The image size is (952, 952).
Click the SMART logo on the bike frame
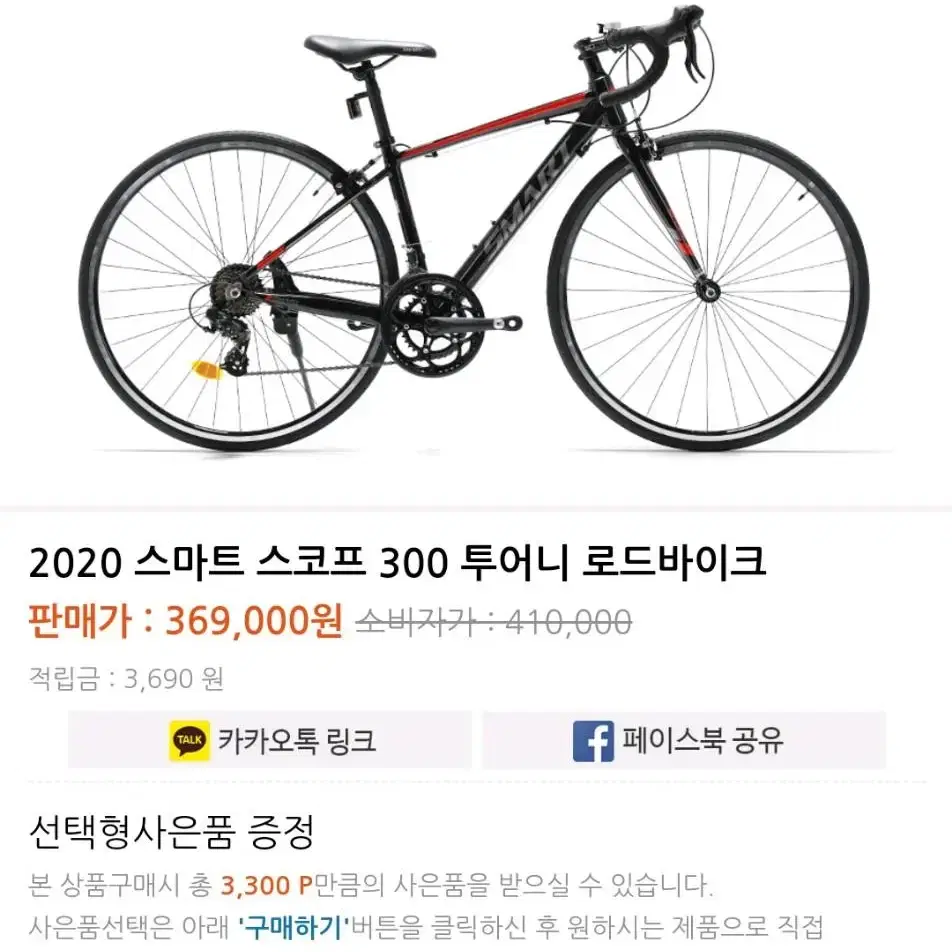(x=527, y=199)
